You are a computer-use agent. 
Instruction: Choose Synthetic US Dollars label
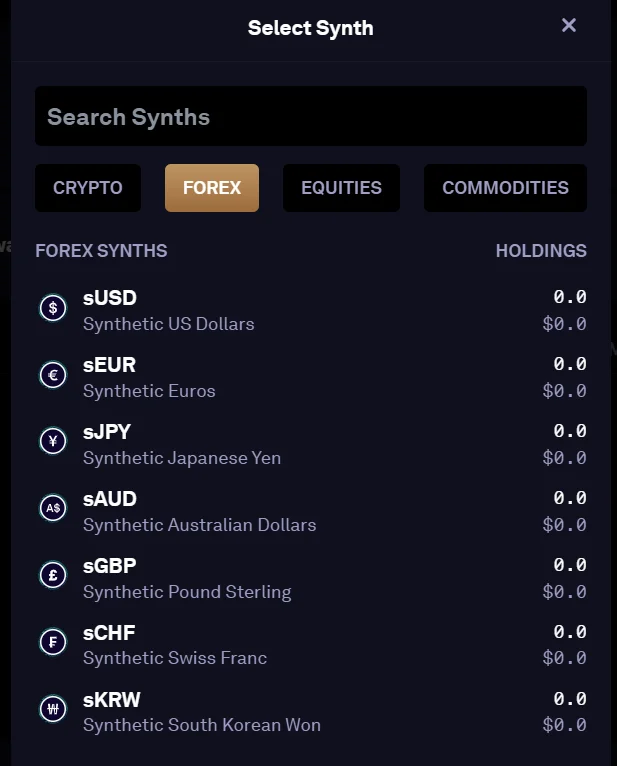pyautogui.click(x=169, y=324)
